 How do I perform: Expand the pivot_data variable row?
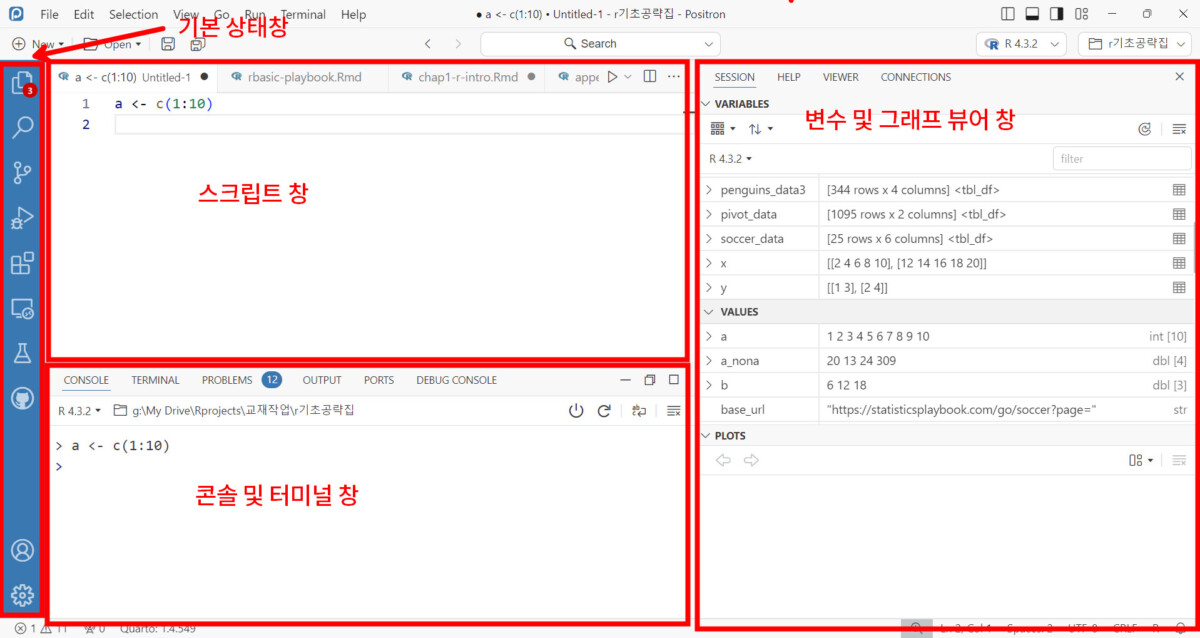click(x=709, y=214)
